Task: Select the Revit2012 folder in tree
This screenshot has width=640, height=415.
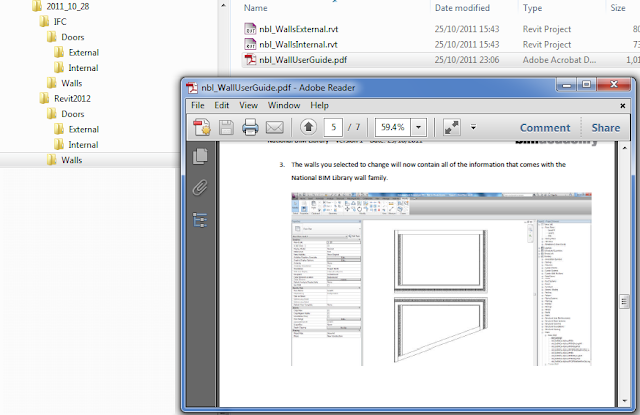Action: pos(65,98)
